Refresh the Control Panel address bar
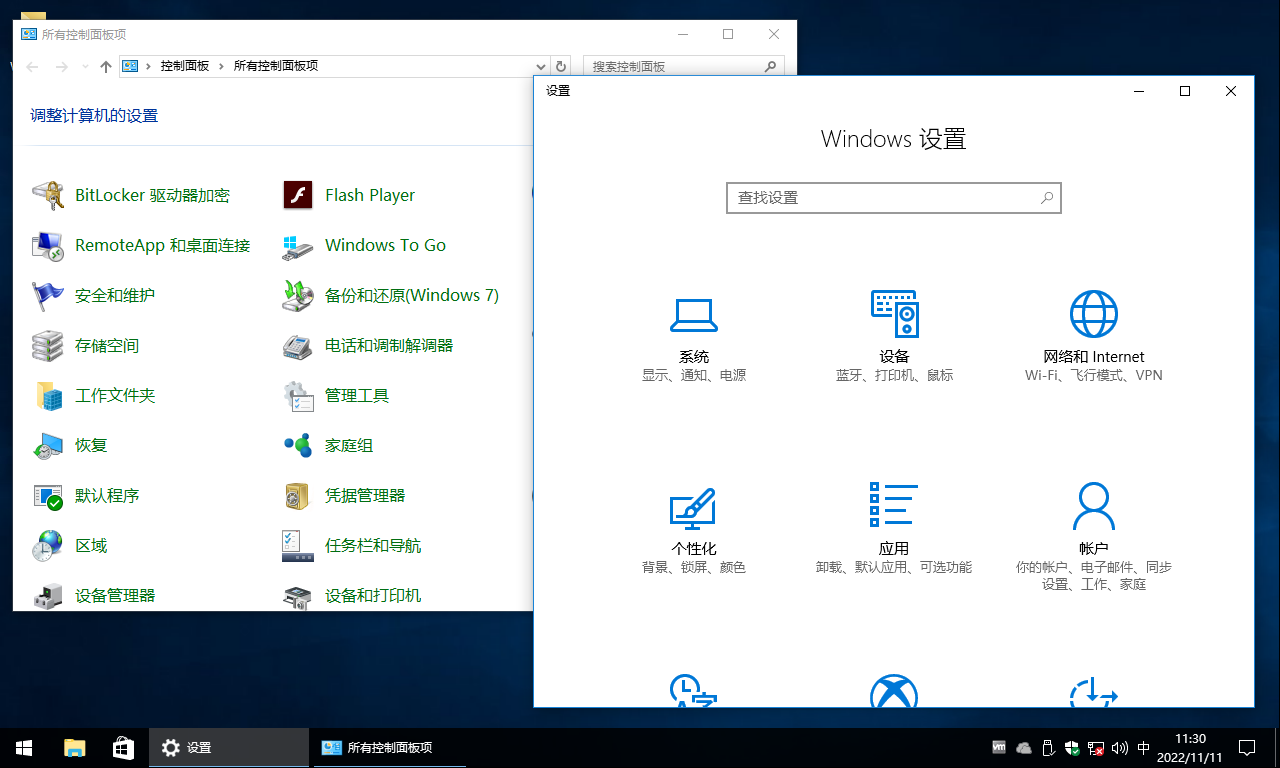 point(561,67)
